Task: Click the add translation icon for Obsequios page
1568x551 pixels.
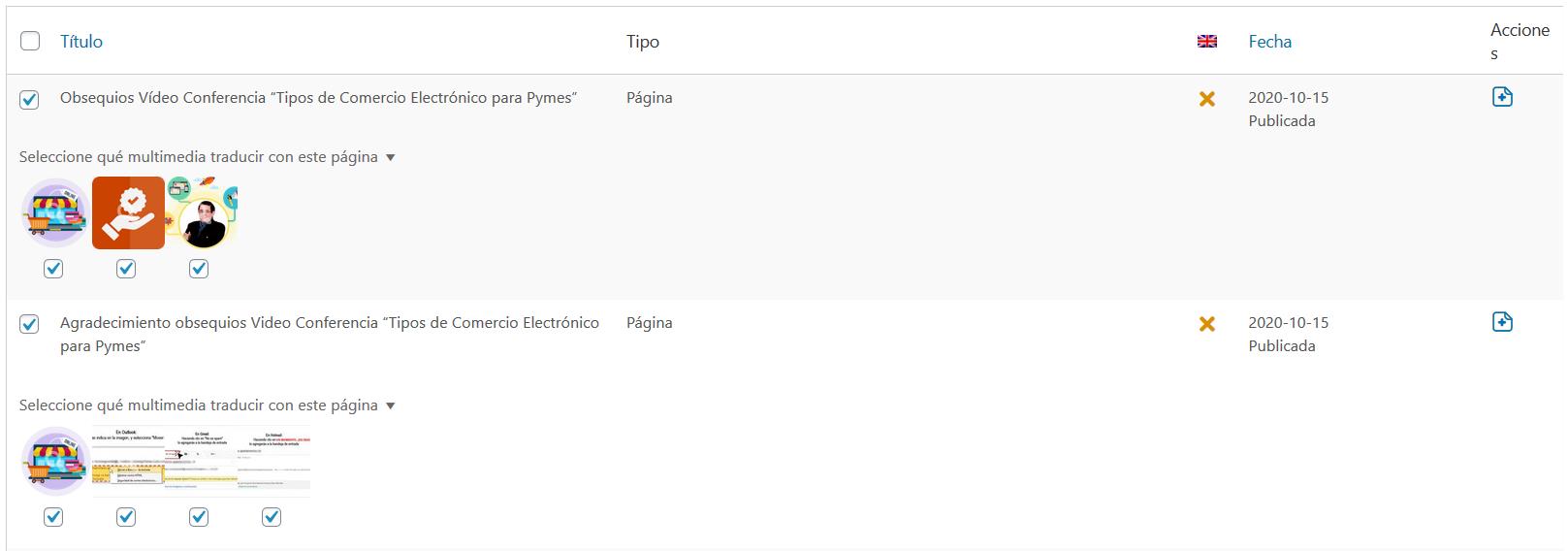Action: click(1502, 97)
